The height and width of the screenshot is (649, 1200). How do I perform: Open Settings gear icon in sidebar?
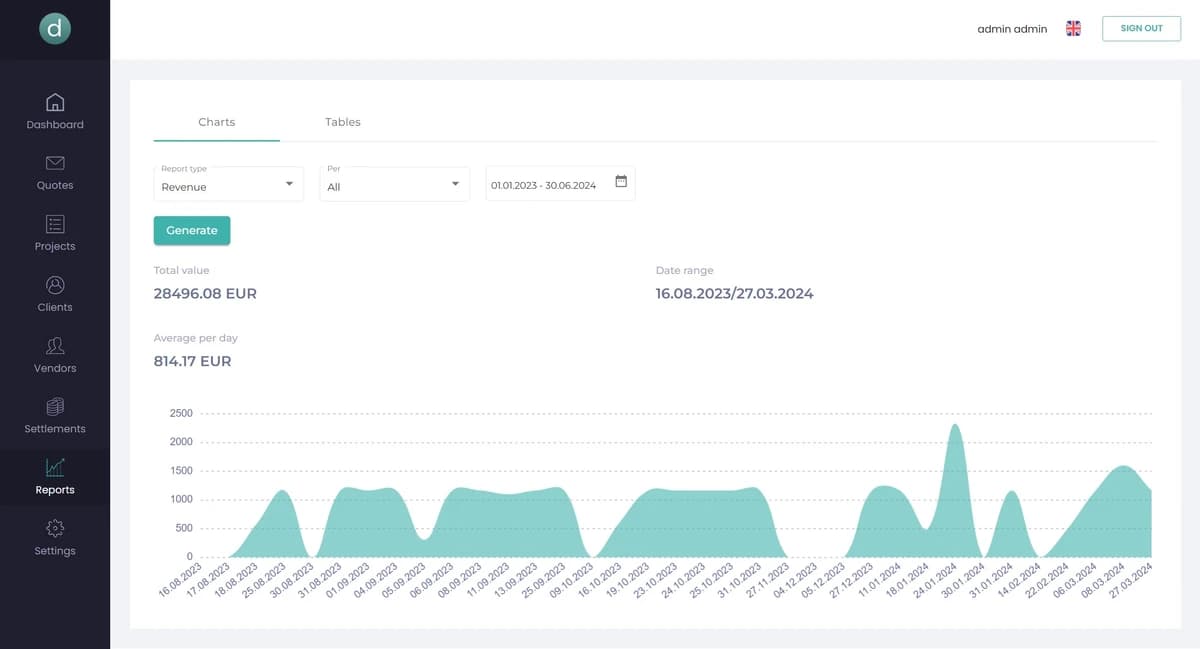tap(55, 528)
